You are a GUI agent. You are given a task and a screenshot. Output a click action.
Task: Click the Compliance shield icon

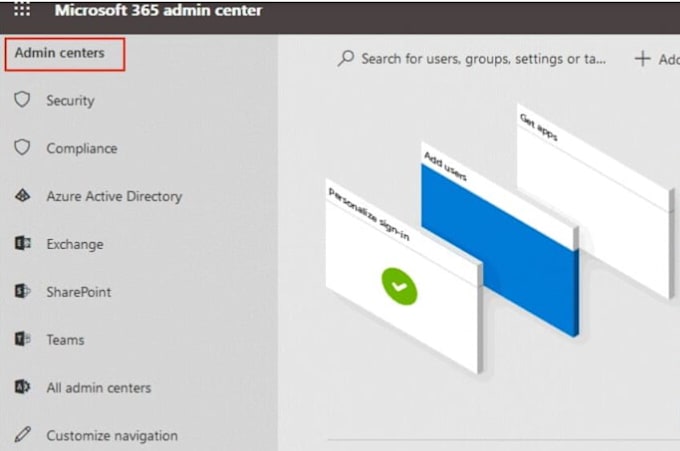coord(22,147)
